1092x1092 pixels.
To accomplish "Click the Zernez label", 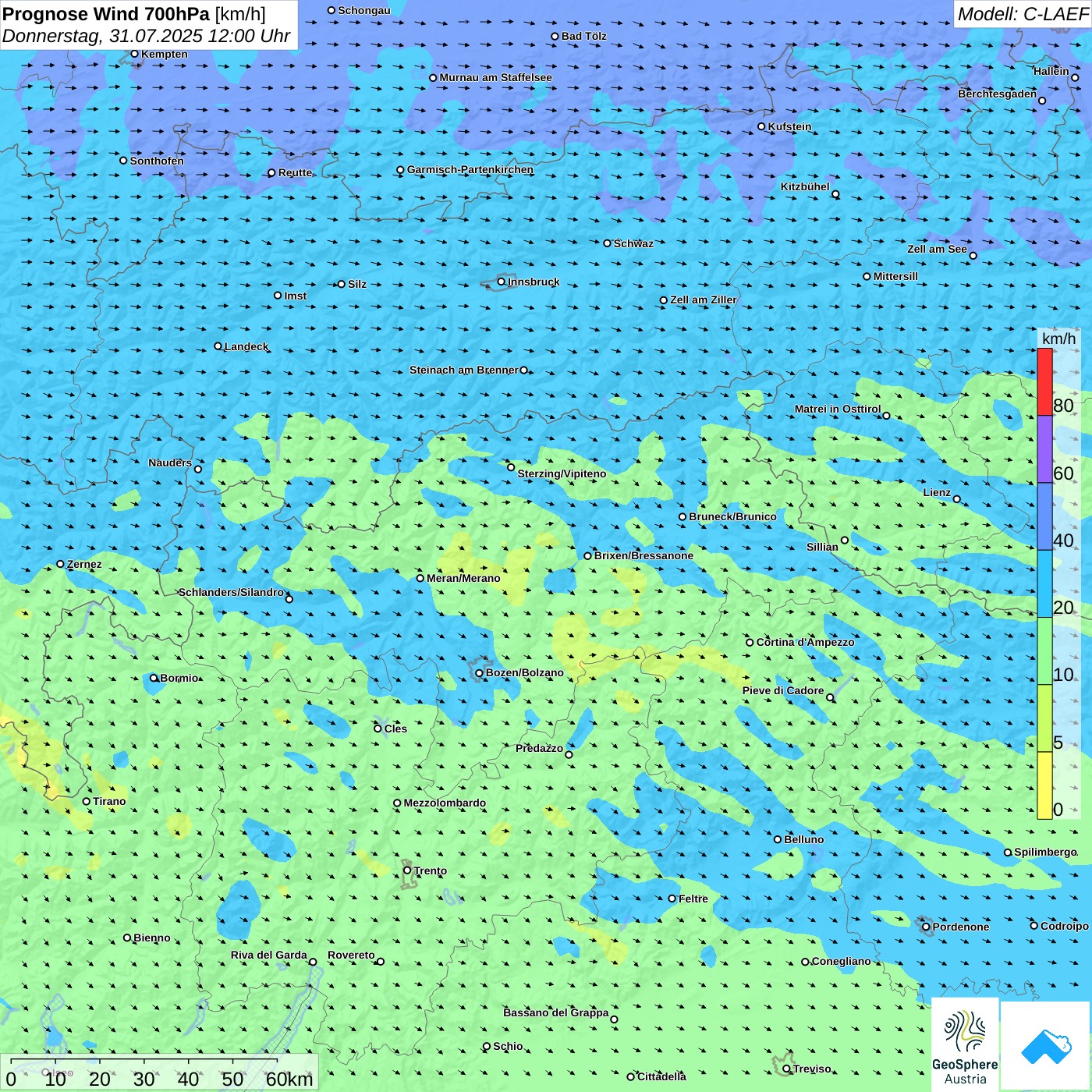I will [x=84, y=564].
